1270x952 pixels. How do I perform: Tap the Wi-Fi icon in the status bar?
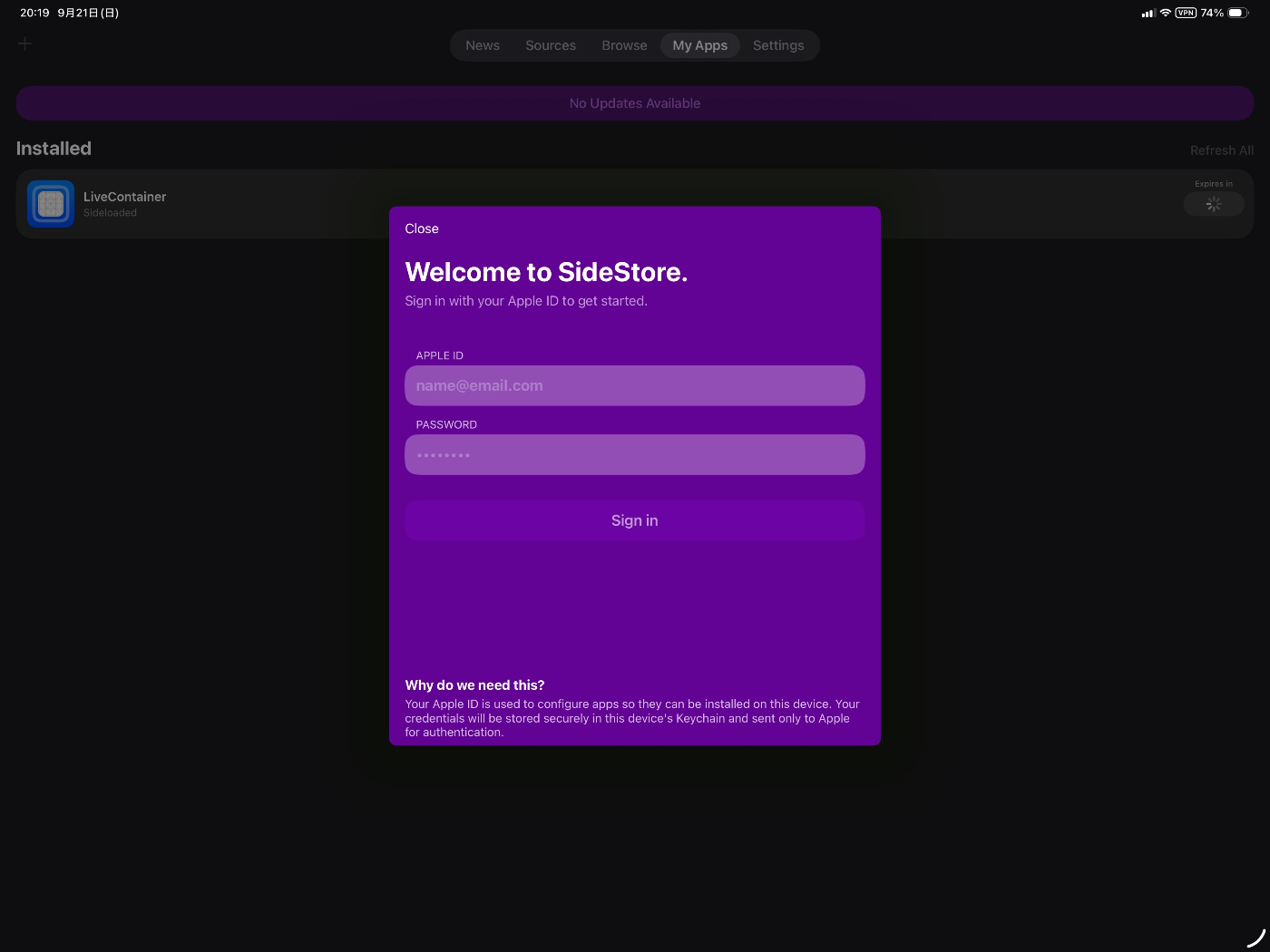(x=1166, y=13)
